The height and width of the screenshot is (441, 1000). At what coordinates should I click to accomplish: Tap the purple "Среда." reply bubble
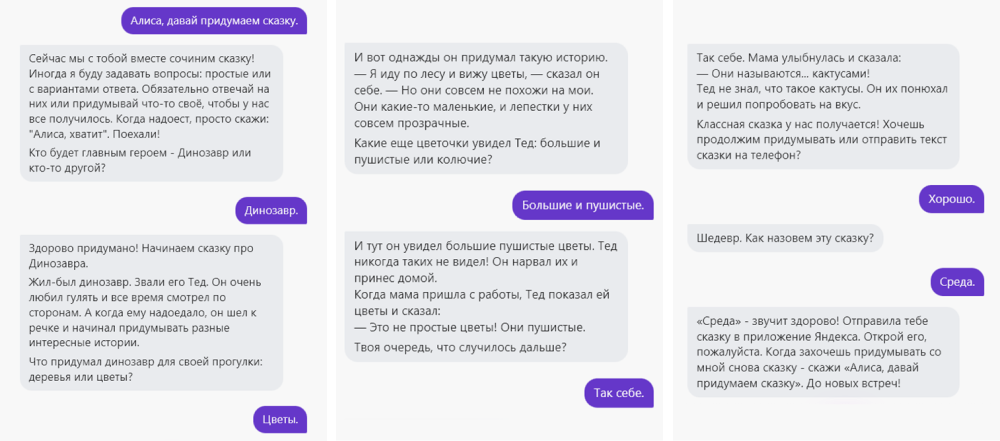[x=957, y=282]
